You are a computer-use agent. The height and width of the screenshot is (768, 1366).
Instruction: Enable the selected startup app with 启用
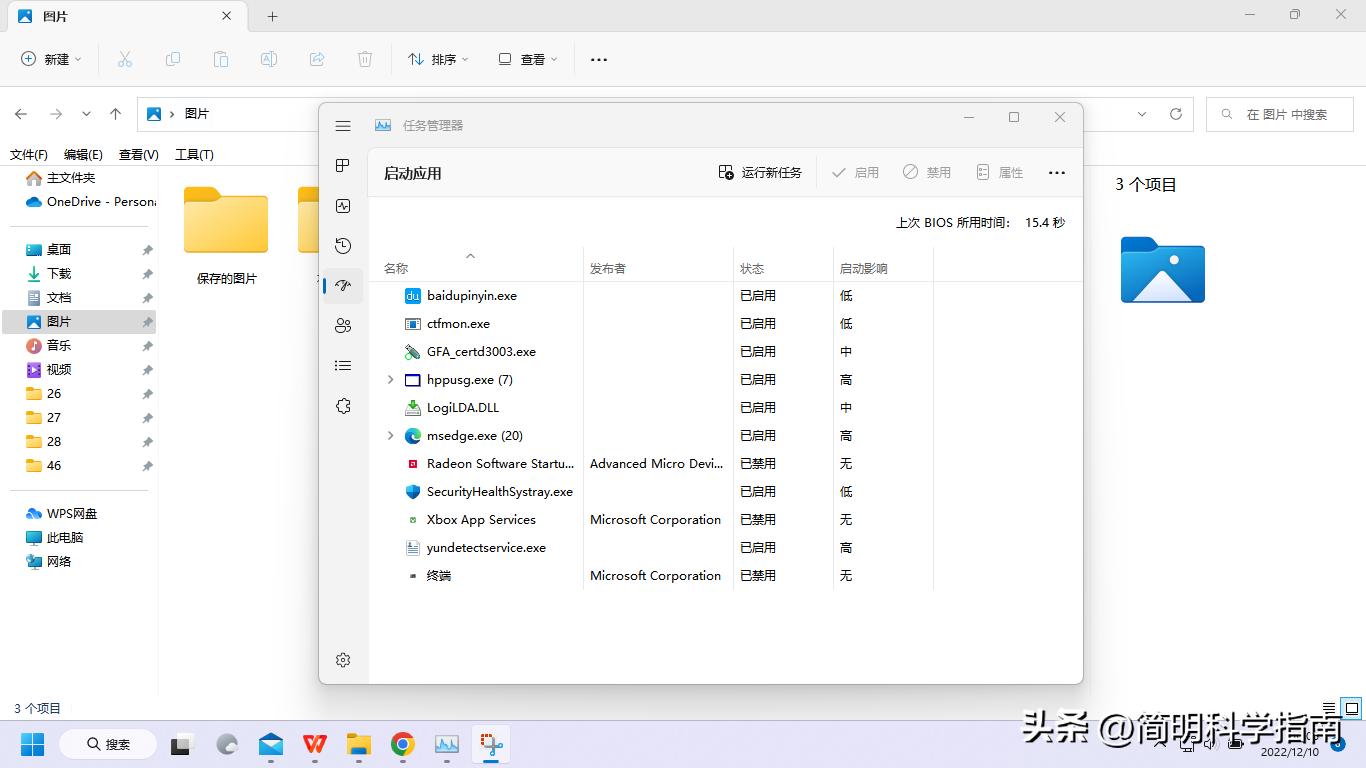coord(855,171)
